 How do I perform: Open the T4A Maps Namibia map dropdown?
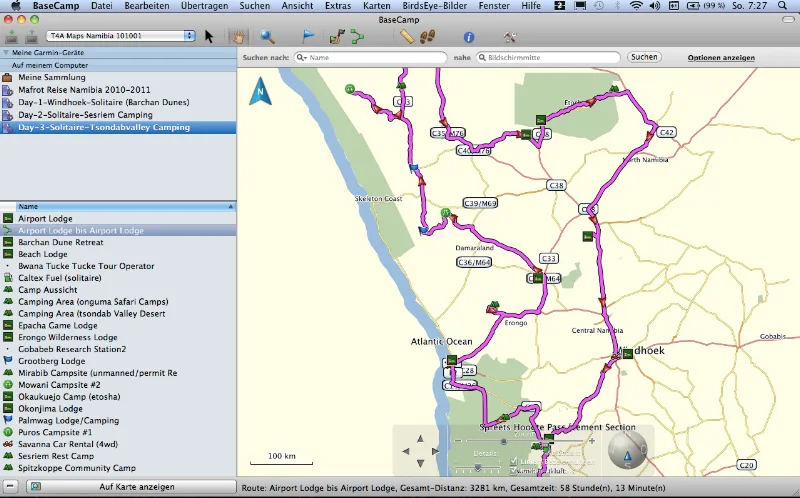point(121,36)
